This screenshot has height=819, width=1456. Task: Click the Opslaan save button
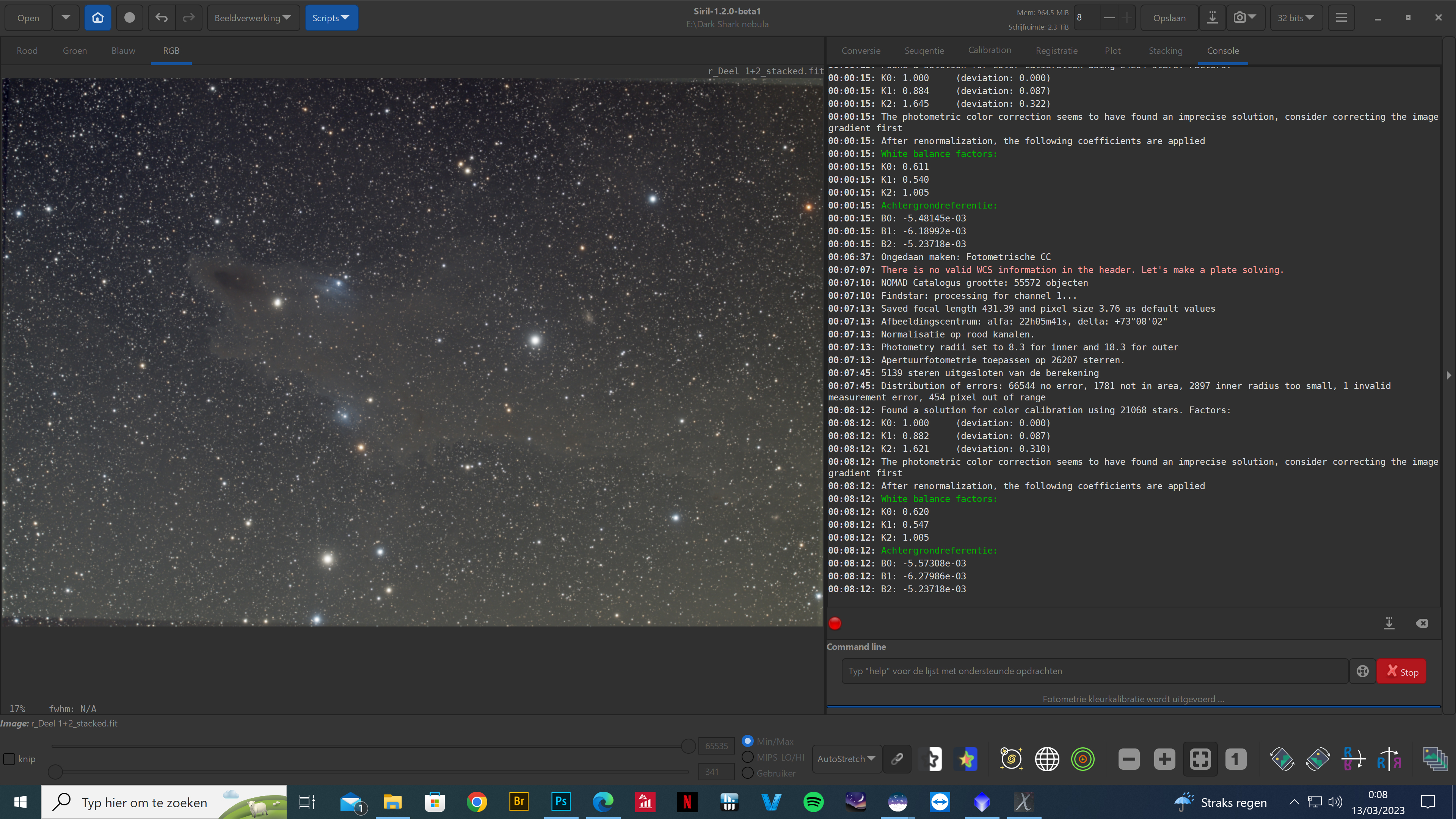[1169, 17]
